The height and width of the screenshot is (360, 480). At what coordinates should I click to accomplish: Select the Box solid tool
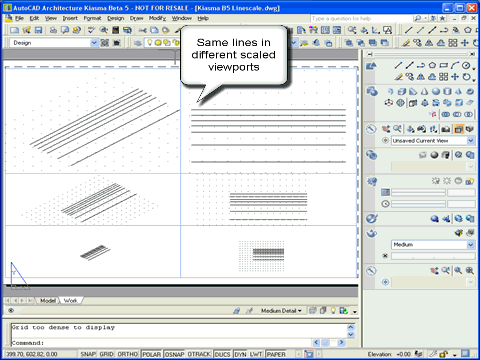402,91
